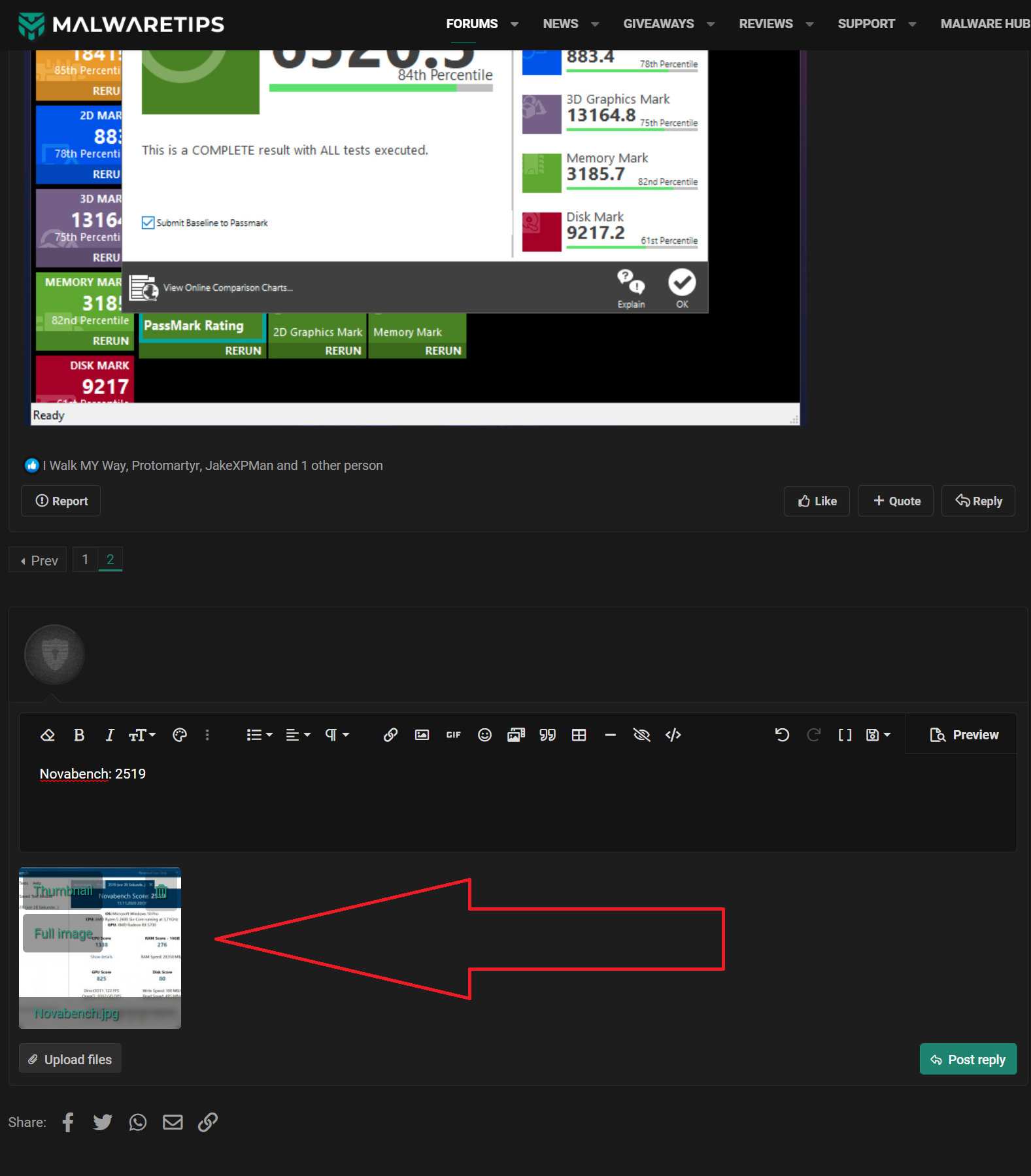This screenshot has width=1031, height=1176.
Task: Open the drafts save dropdown
Action: click(x=878, y=735)
